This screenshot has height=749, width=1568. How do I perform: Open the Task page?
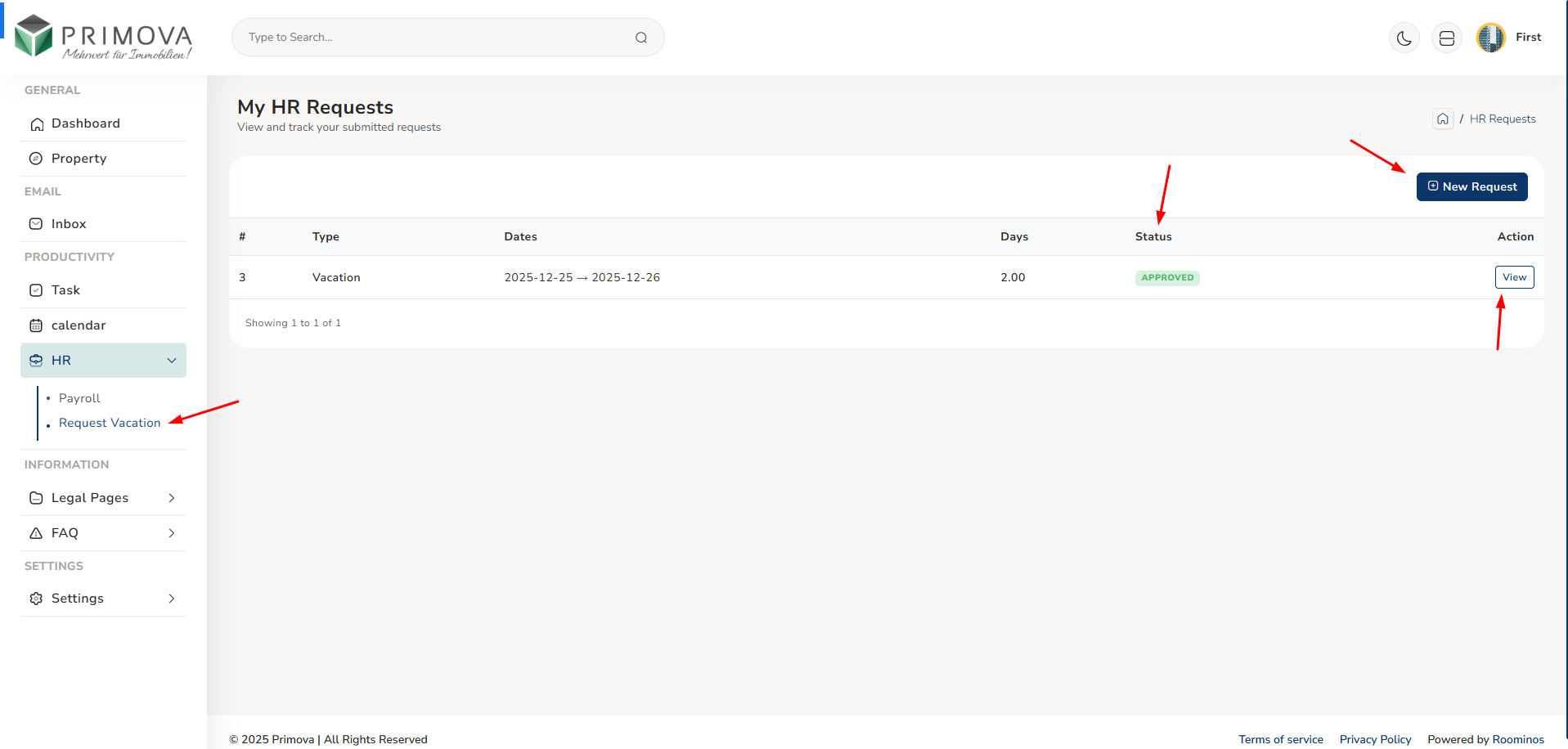point(65,290)
